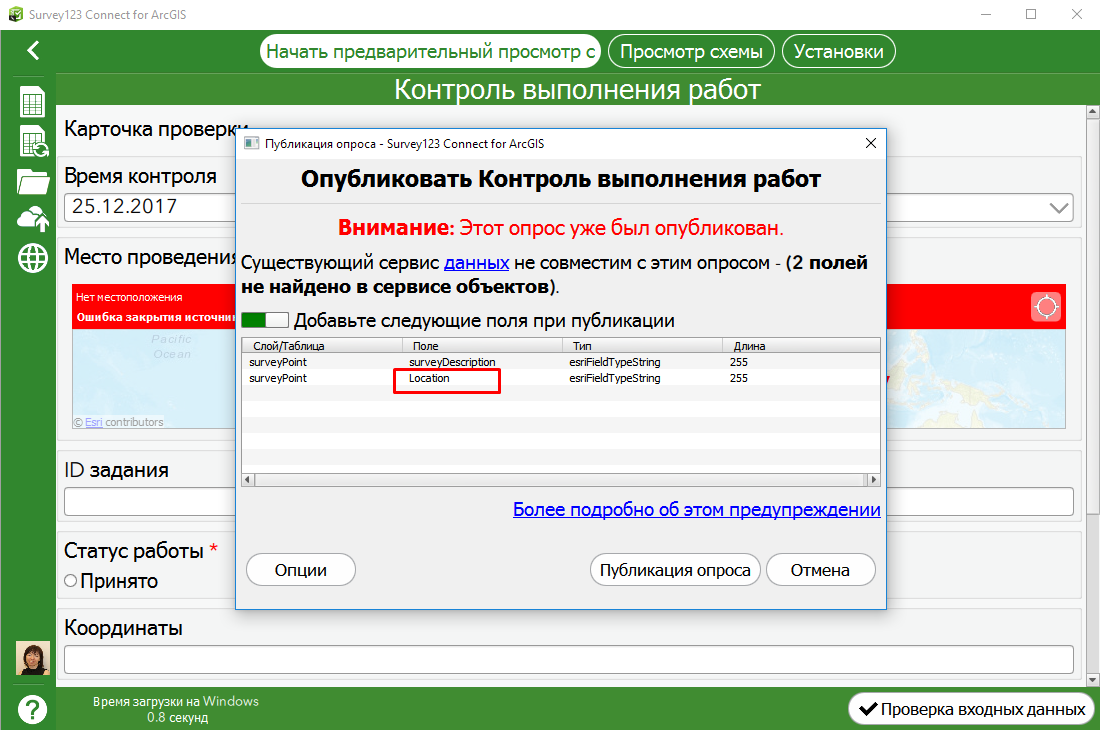
Task: Click the update-from-spreadsheet refresh icon
Action: click(x=33, y=142)
